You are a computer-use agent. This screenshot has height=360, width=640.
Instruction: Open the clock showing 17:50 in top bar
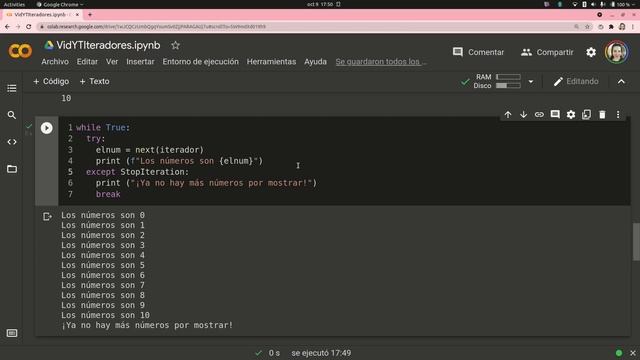(320, 4)
